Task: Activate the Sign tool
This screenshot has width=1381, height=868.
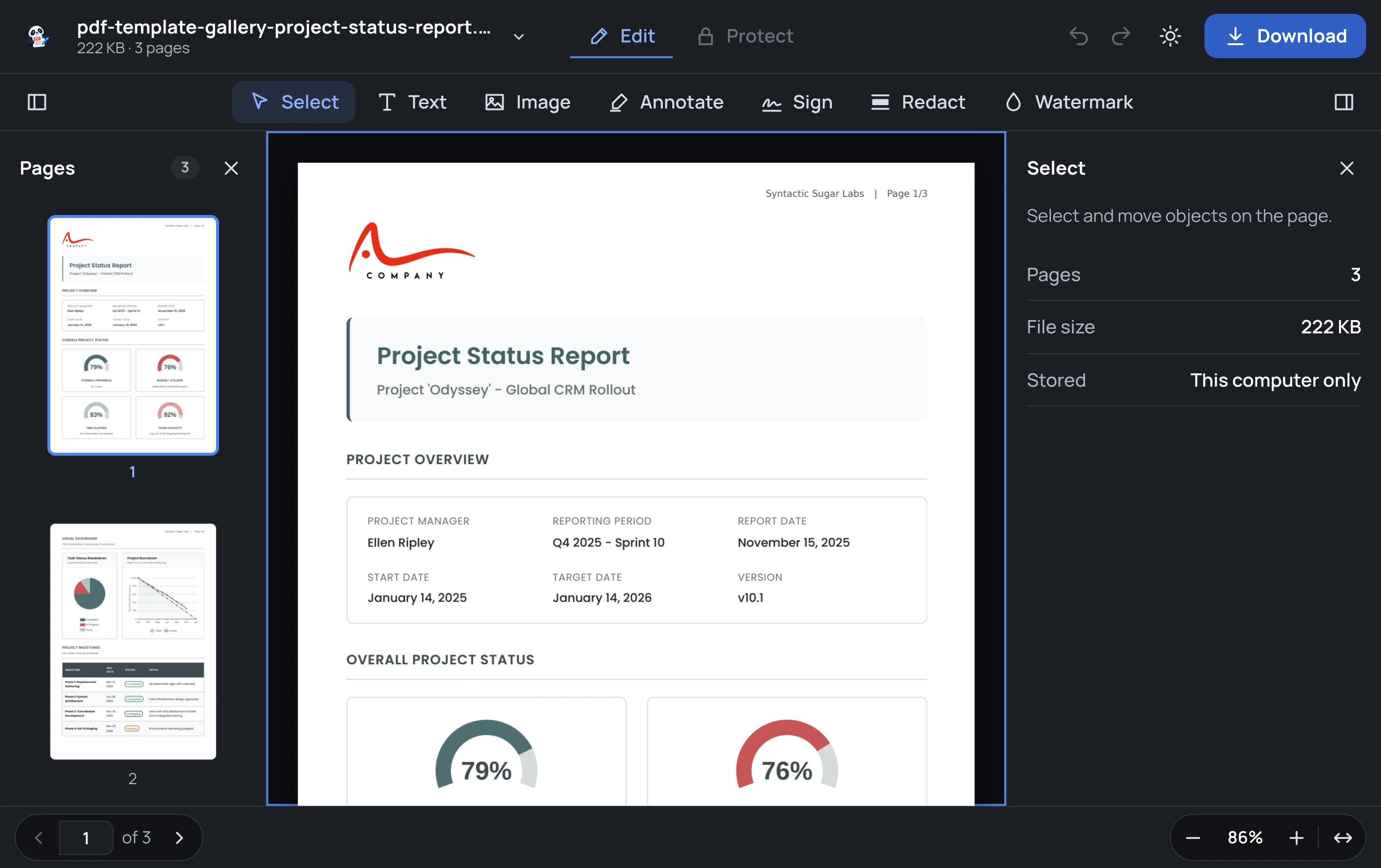Action: pos(797,102)
